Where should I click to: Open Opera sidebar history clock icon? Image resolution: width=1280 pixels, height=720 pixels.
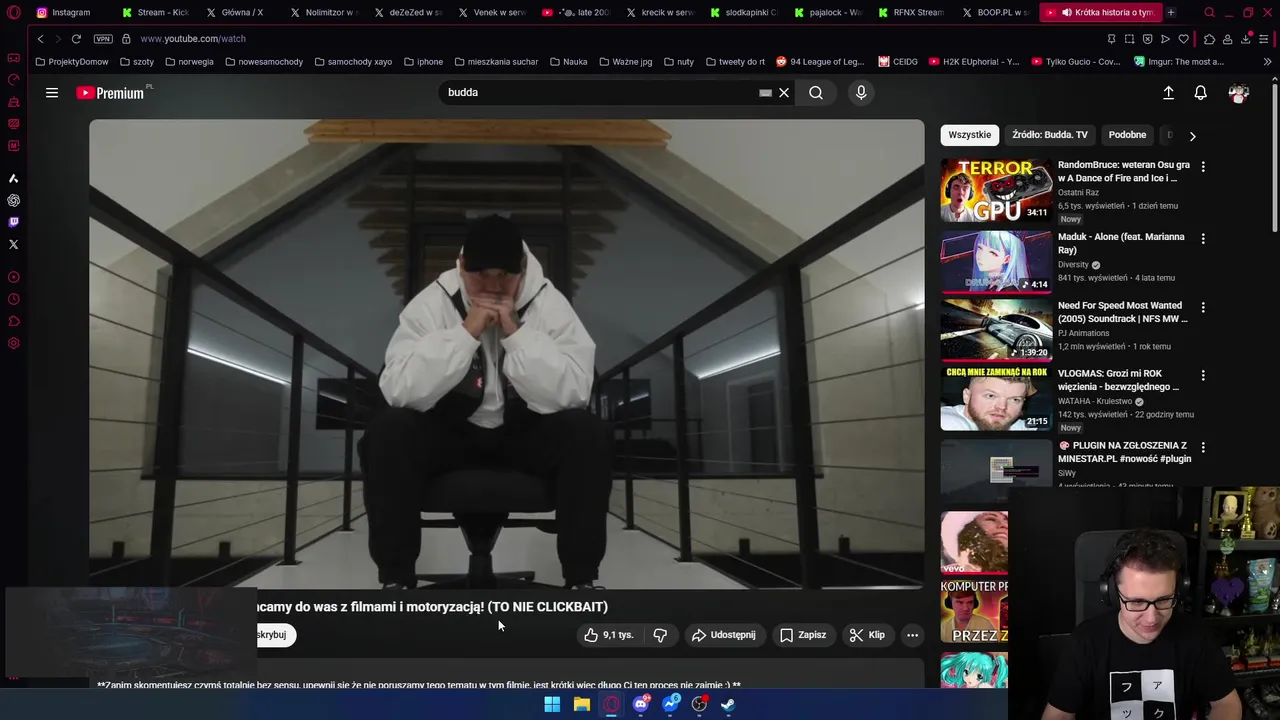(13, 299)
